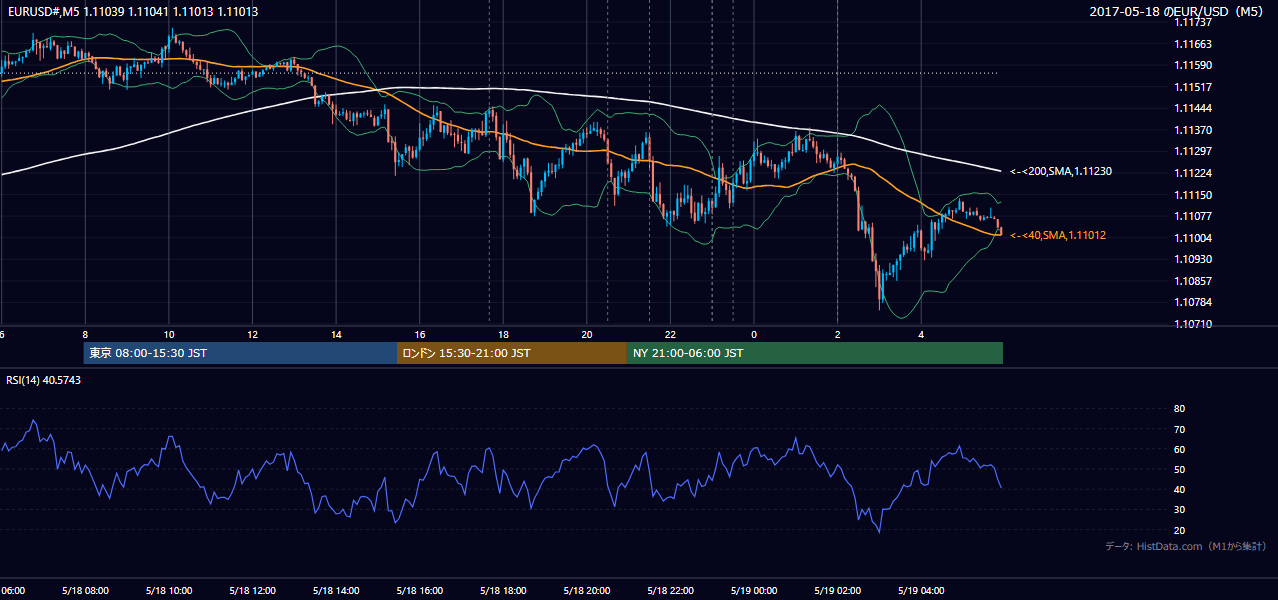The image size is (1278, 600).
Task: Click RSI scale level 60
Action: (1180, 449)
